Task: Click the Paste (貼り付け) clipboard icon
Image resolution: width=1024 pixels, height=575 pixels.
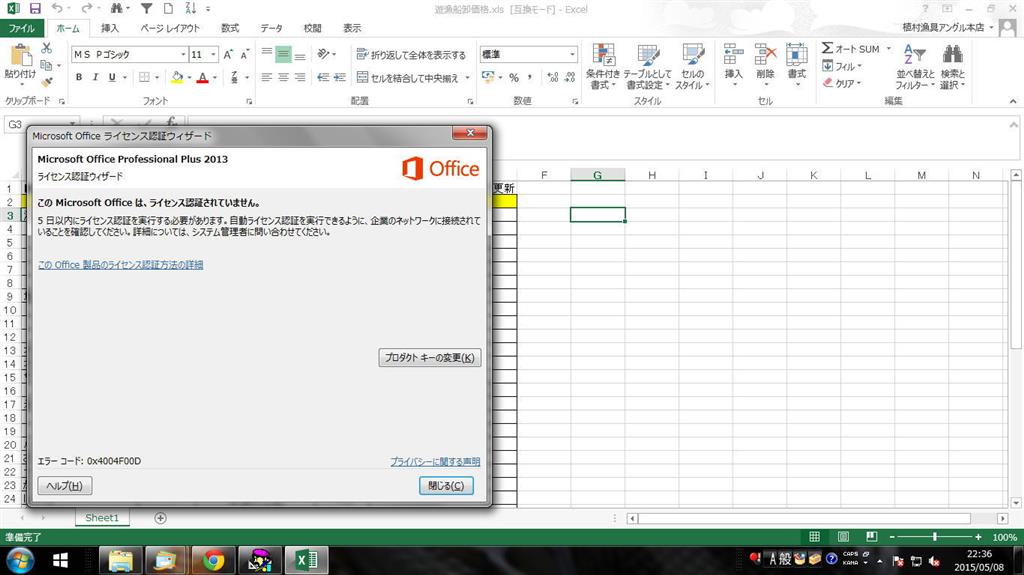Action: click(x=20, y=56)
